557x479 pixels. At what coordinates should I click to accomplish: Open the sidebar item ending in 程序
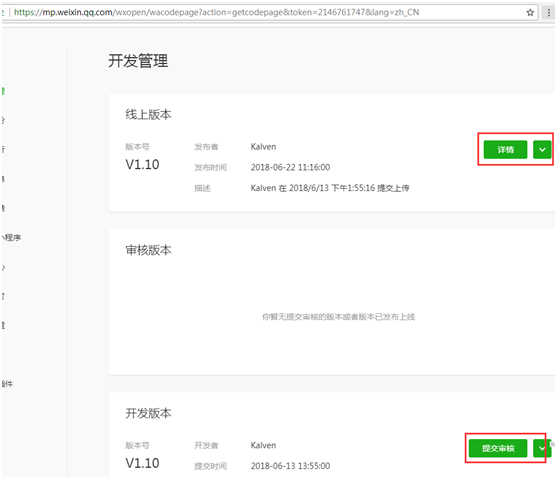click(x=11, y=237)
